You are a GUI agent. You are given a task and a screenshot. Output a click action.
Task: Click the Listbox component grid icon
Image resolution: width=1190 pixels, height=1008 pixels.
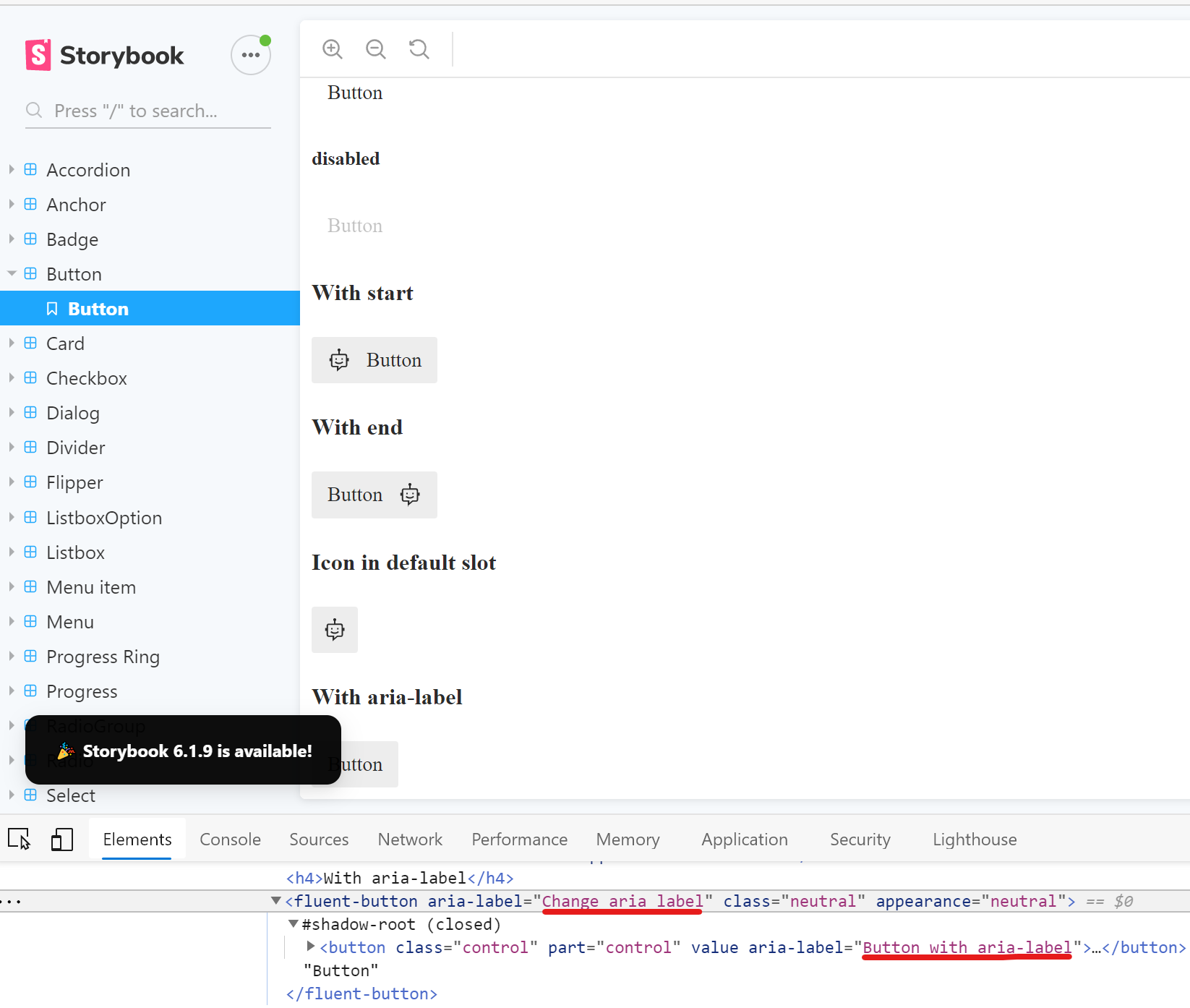[30, 552]
